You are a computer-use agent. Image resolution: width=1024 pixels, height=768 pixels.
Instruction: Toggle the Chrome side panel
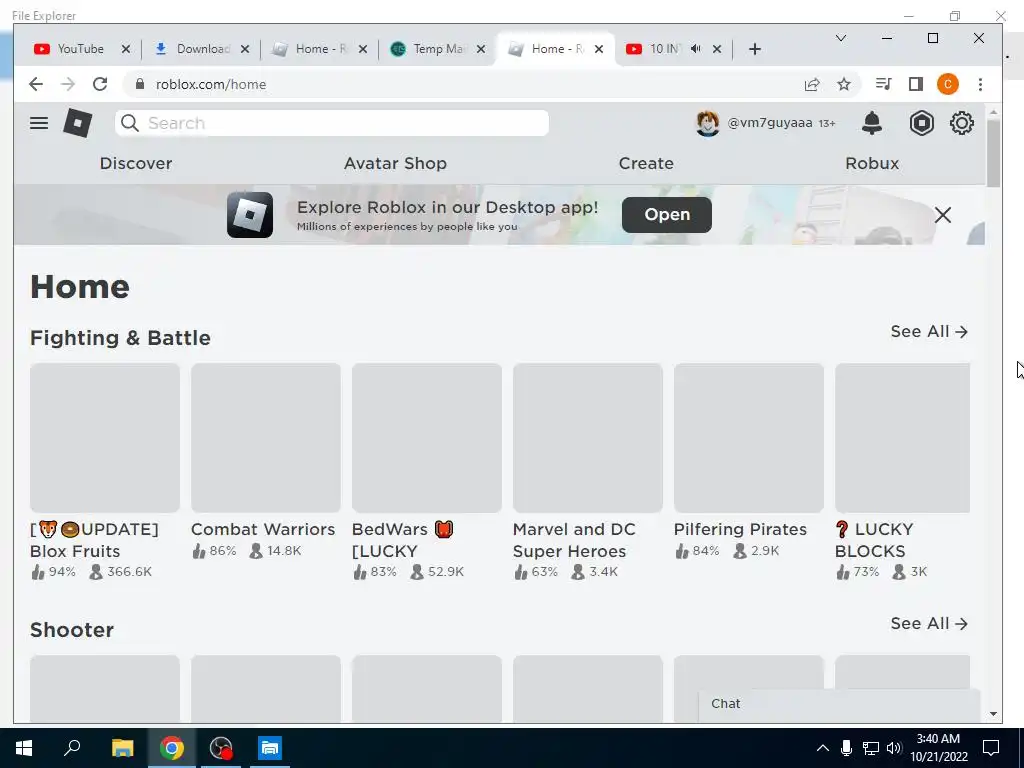pyautogui.click(x=916, y=84)
